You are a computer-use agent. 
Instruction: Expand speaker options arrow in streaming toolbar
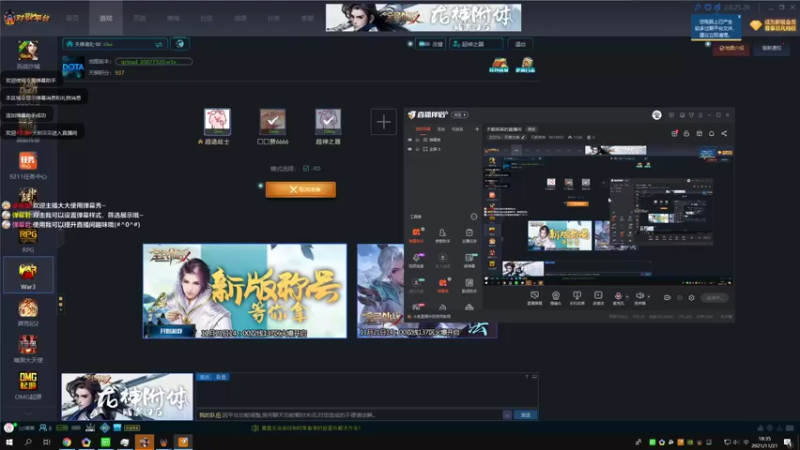(648, 296)
